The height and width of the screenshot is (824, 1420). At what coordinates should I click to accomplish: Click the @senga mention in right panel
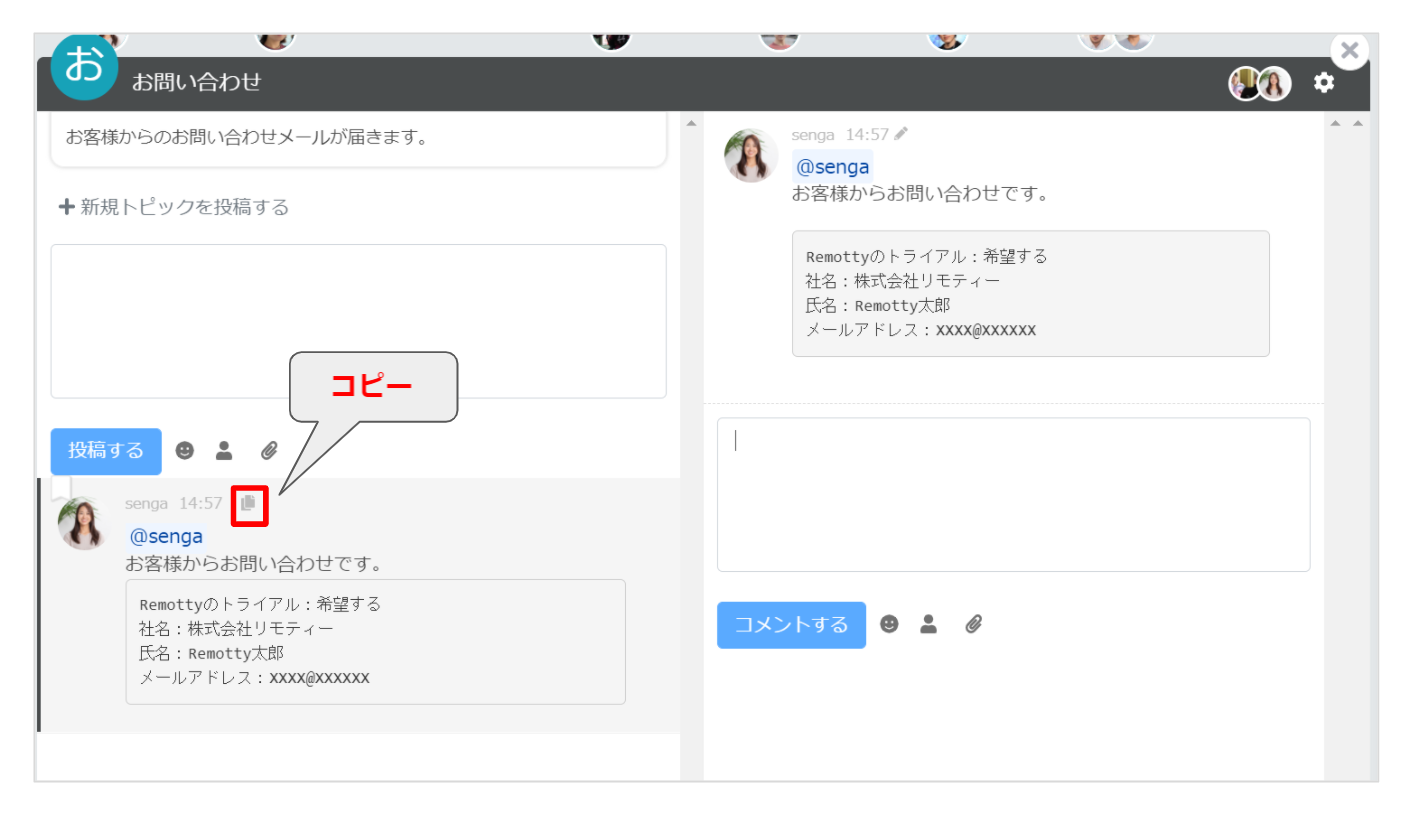pyautogui.click(x=832, y=167)
